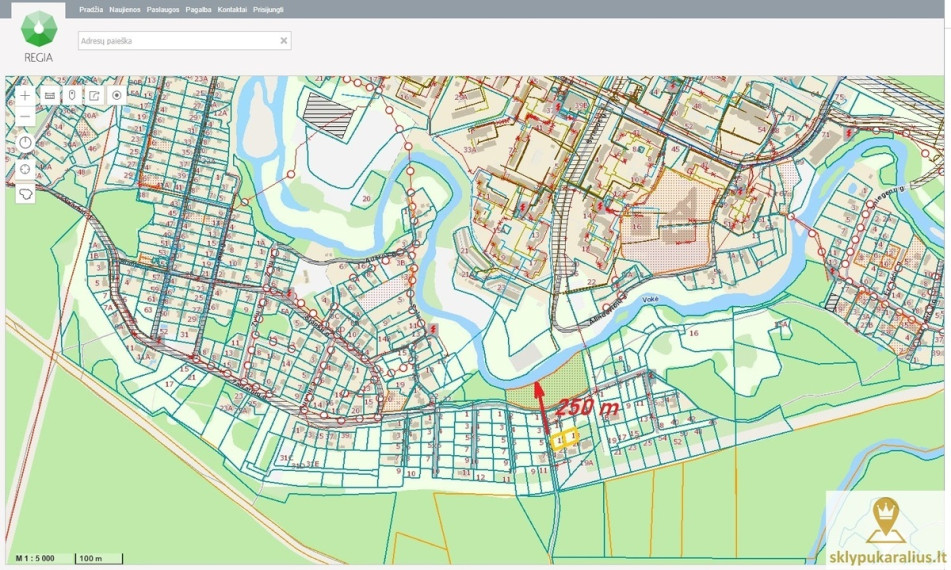
Task: Click the Prisijungti login link
Action: [268, 10]
